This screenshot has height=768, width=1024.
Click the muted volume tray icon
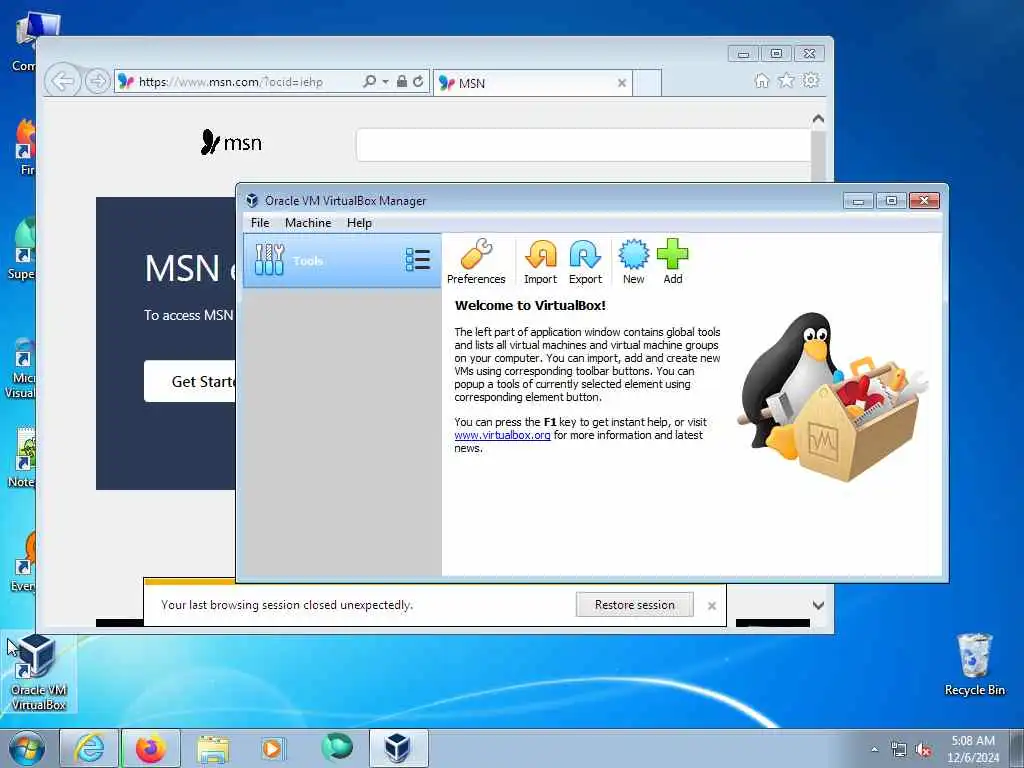(x=923, y=750)
